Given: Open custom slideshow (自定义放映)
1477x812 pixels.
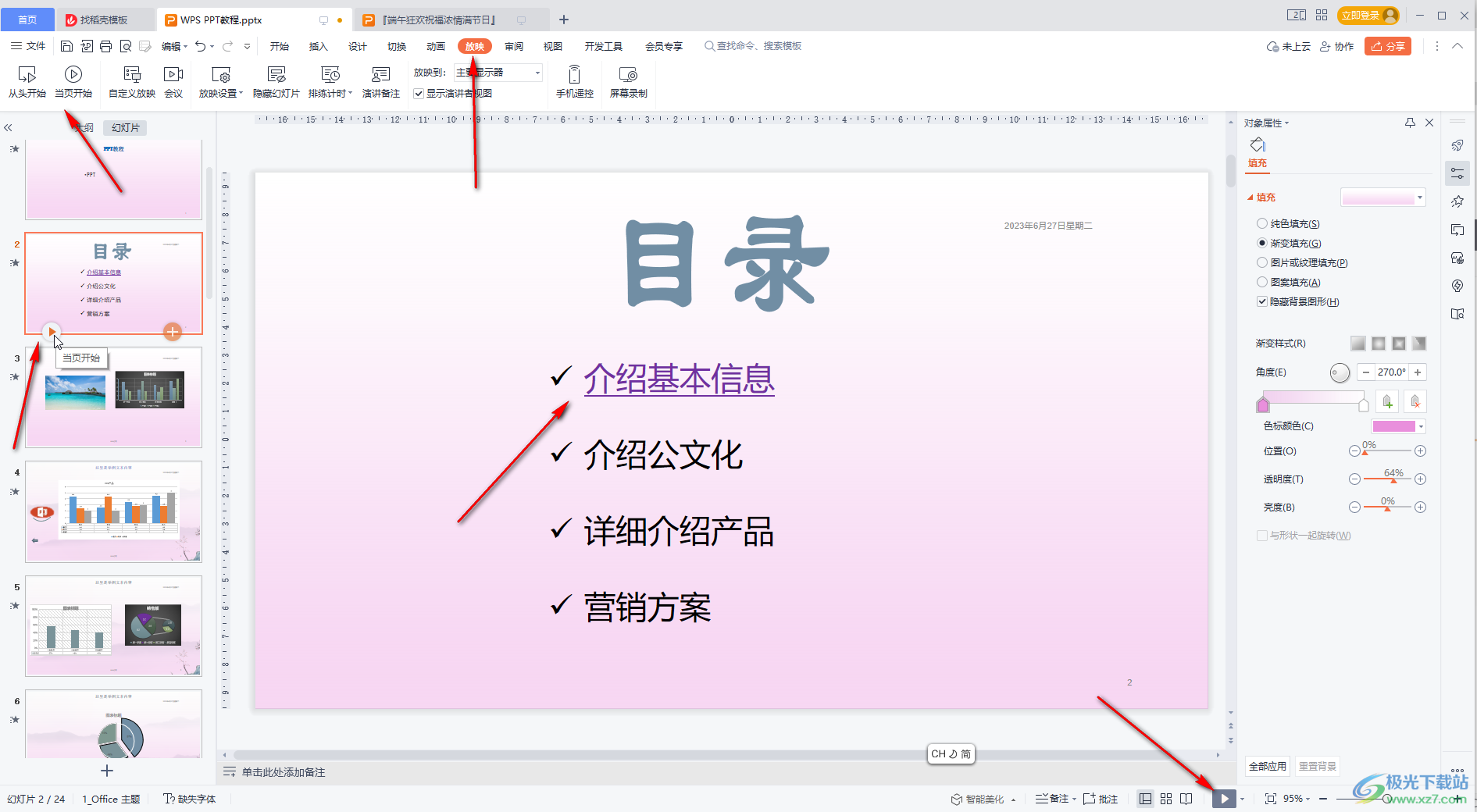Looking at the screenshot, I should coord(132,82).
